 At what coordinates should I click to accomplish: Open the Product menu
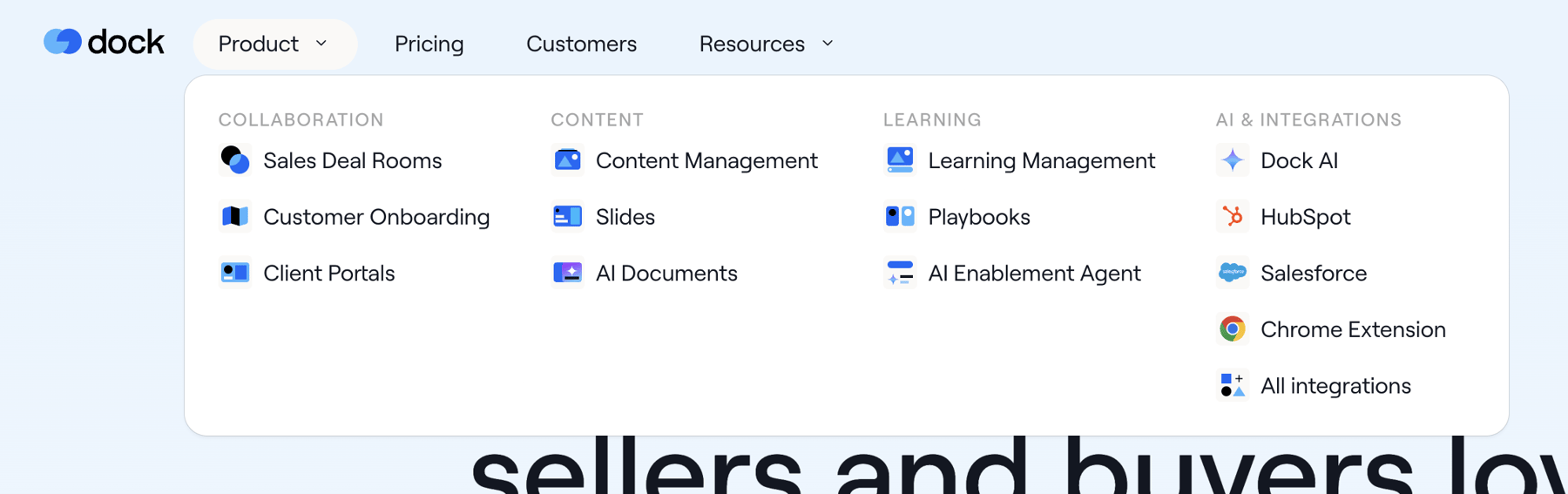pos(274,44)
